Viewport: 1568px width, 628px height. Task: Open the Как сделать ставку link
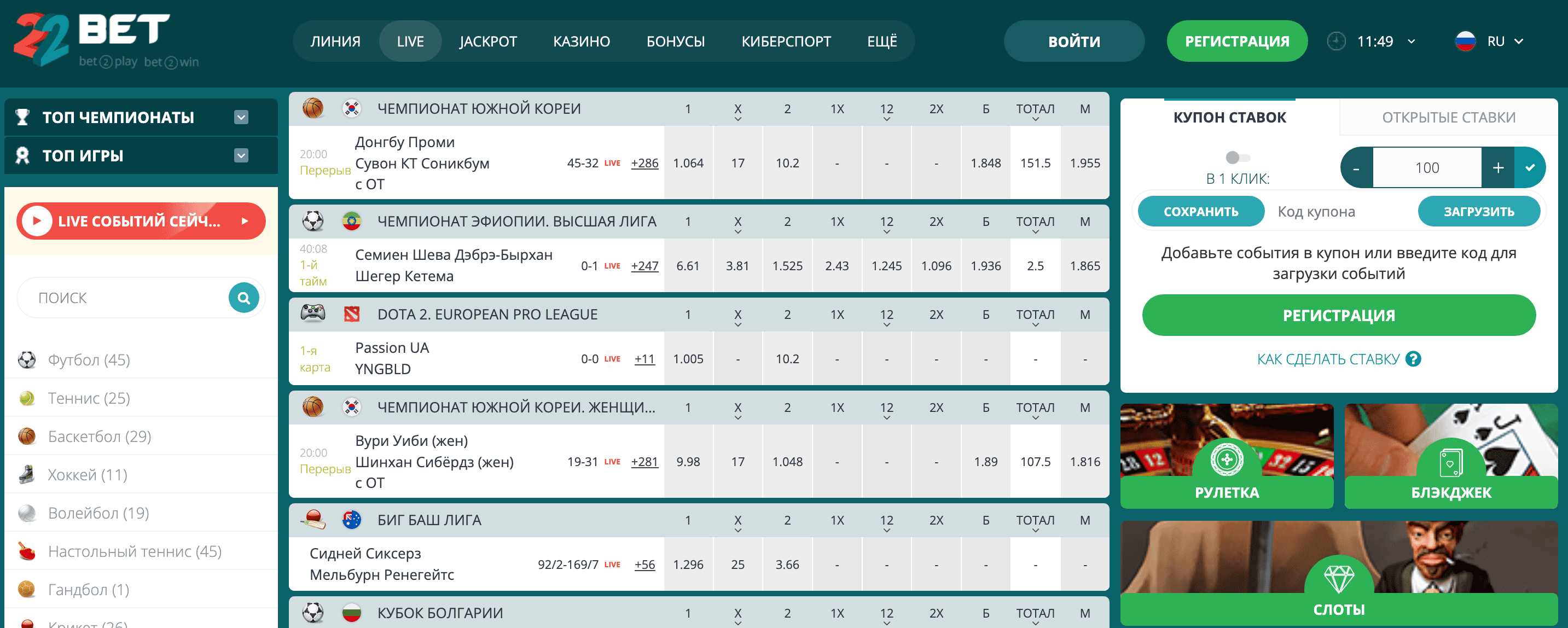tap(1328, 359)
